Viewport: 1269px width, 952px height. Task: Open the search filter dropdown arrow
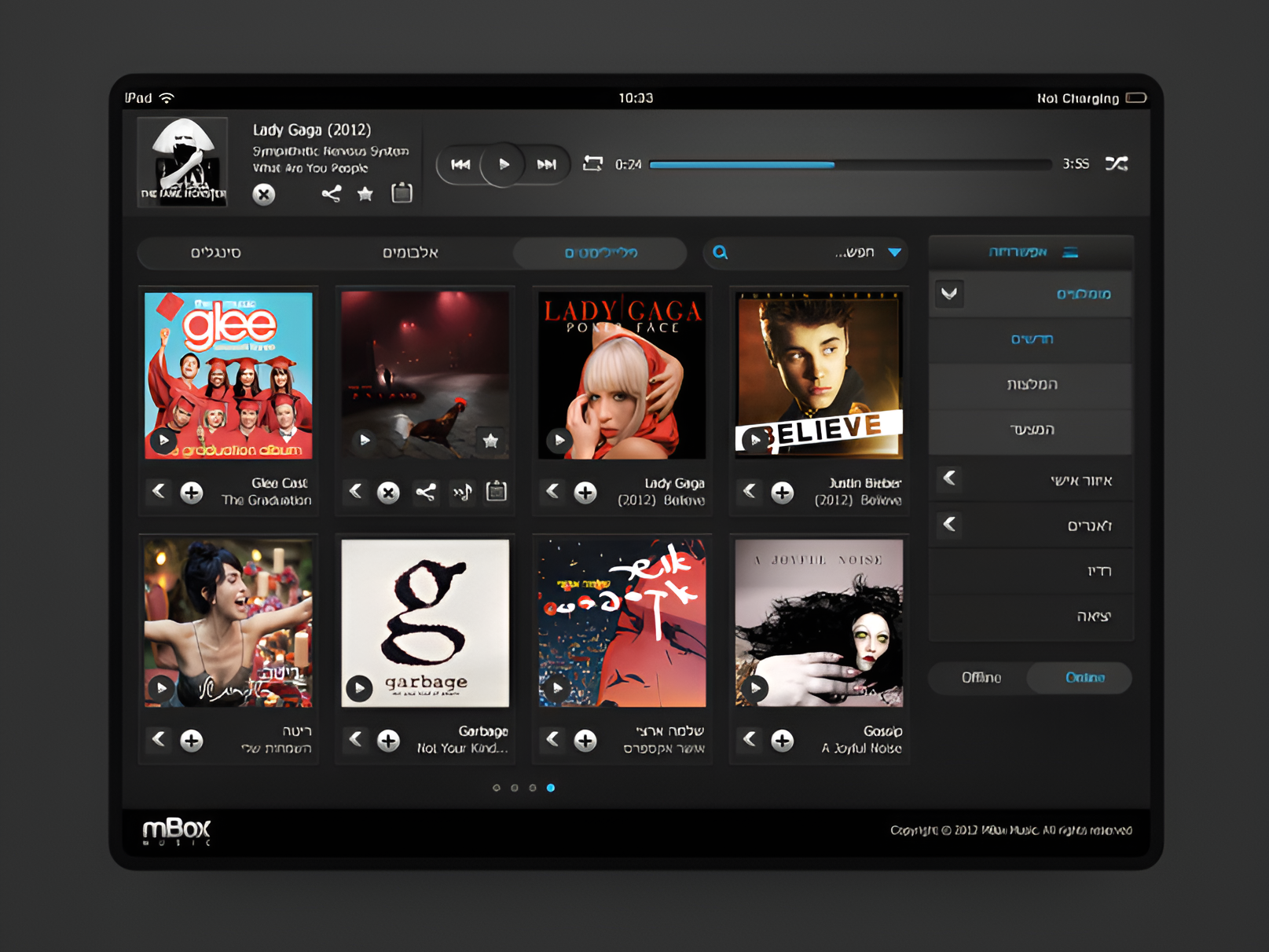tap(894, 252)
